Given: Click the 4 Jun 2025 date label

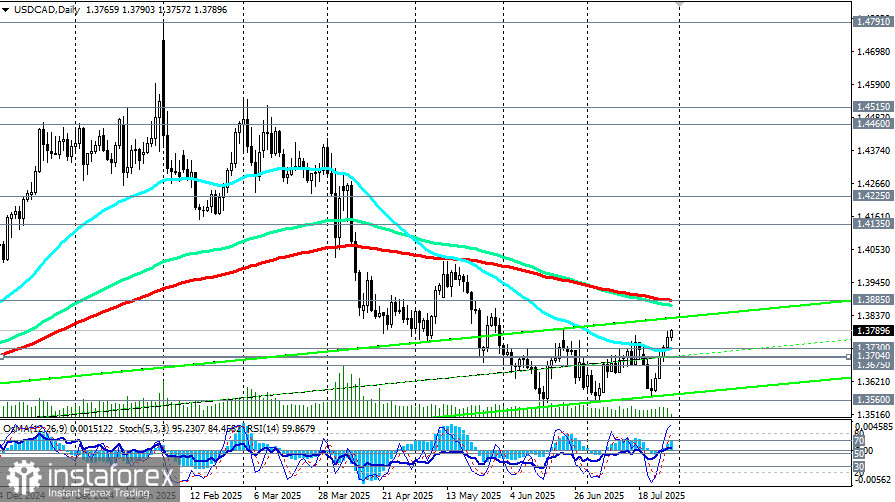Looking at the screenshot, I should tap(533, 496).
